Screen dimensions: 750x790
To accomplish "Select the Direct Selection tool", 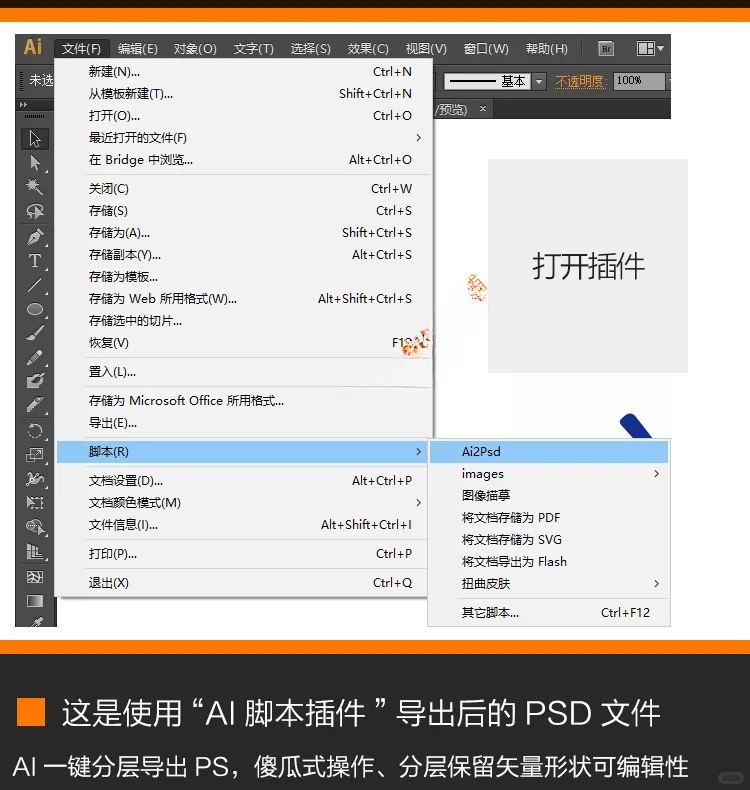I will (x=35, y=163).
